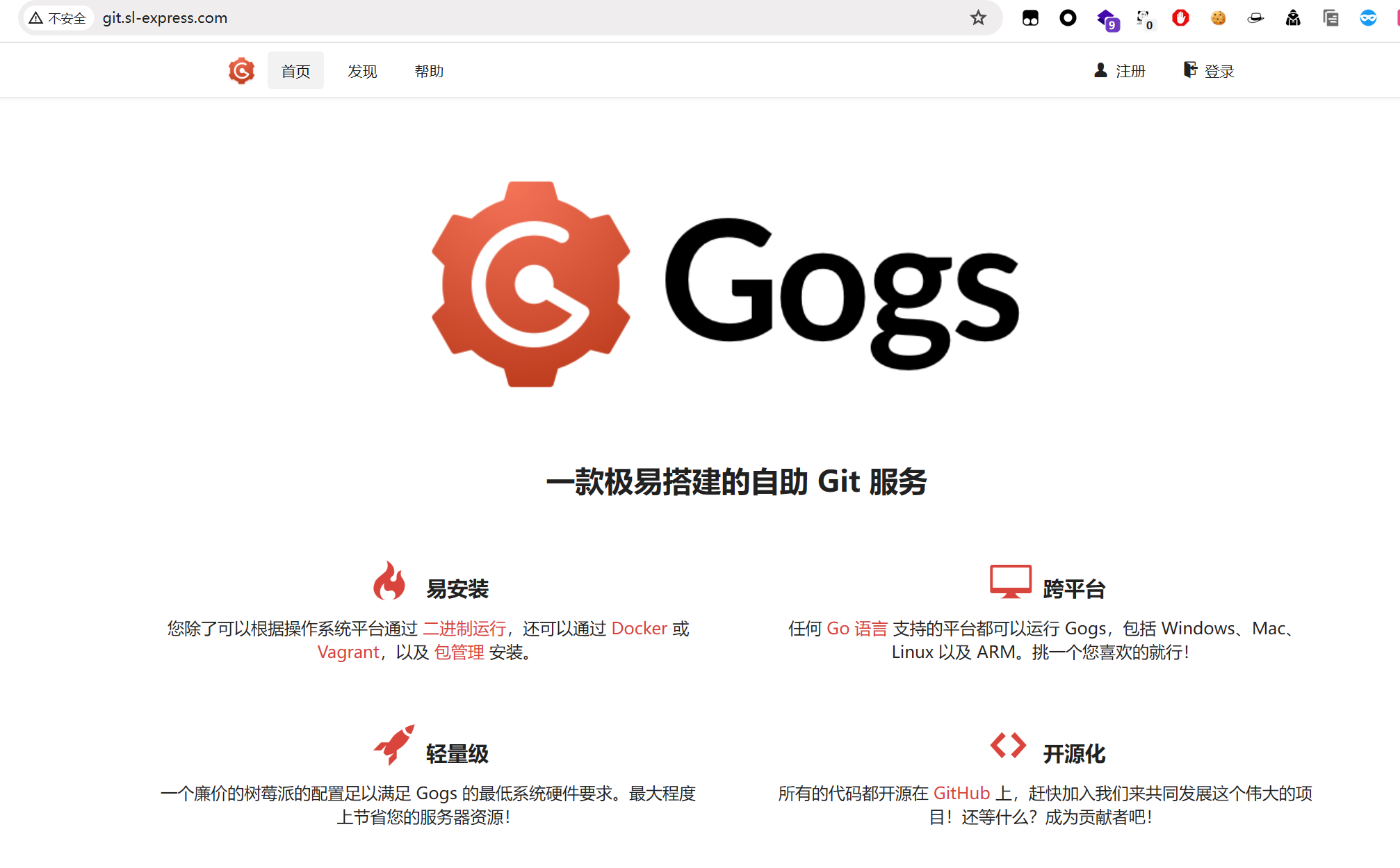The height and width of the screenshot is (868, 1400).
Task: Open the purple extension with badge 9
Action: click(1107, 19)
